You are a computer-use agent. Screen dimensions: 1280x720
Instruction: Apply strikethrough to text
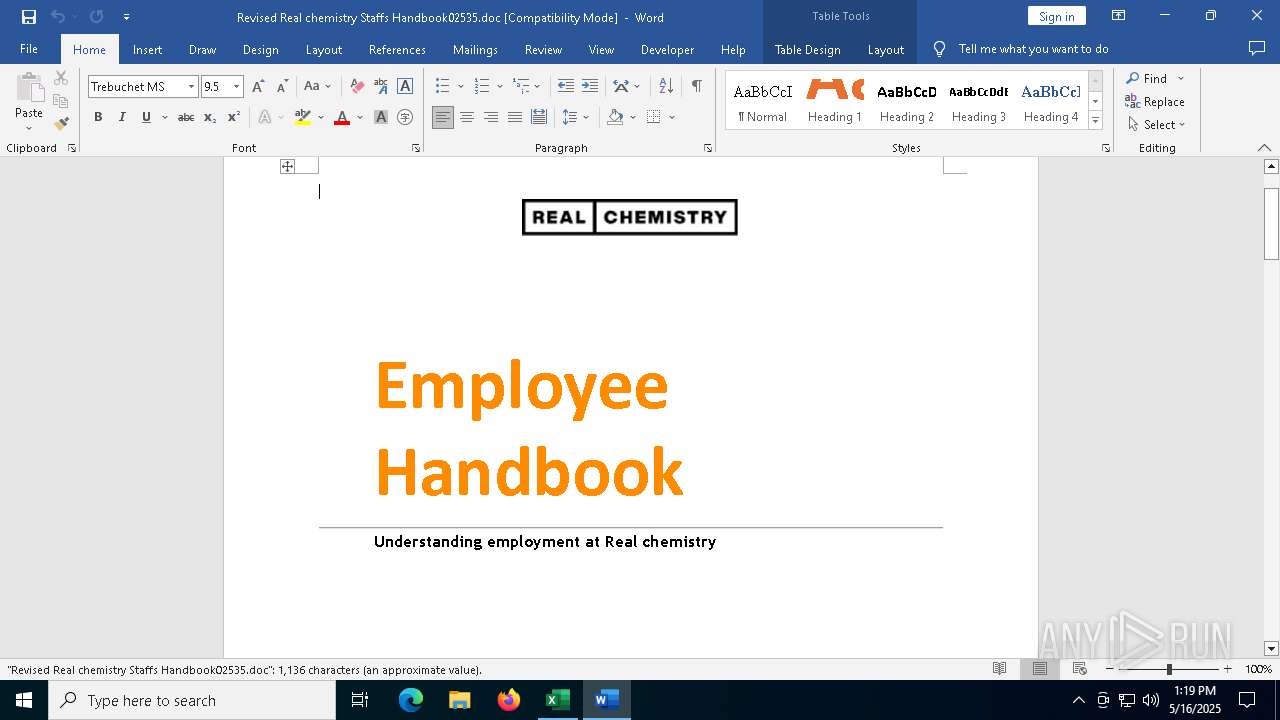[186, 118]
